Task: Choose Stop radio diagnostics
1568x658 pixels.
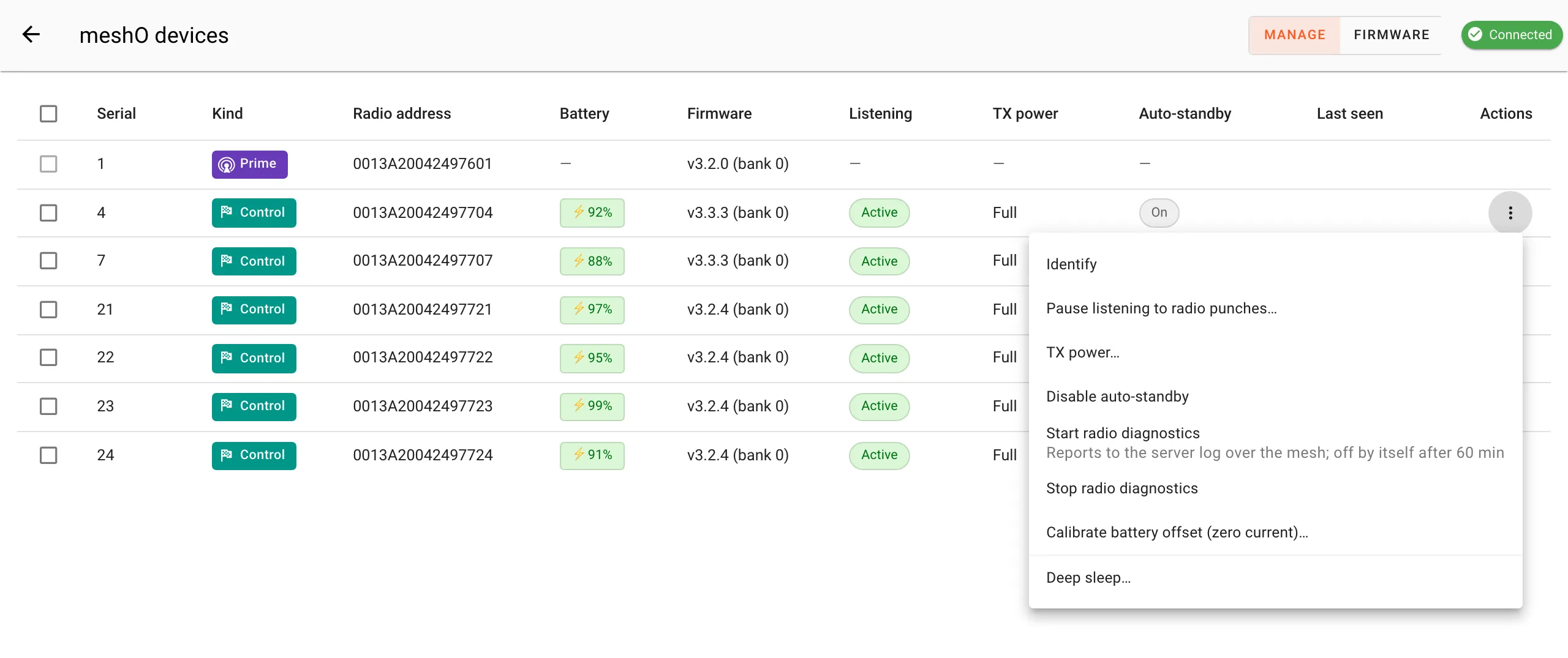Action: pos(1275,488)
